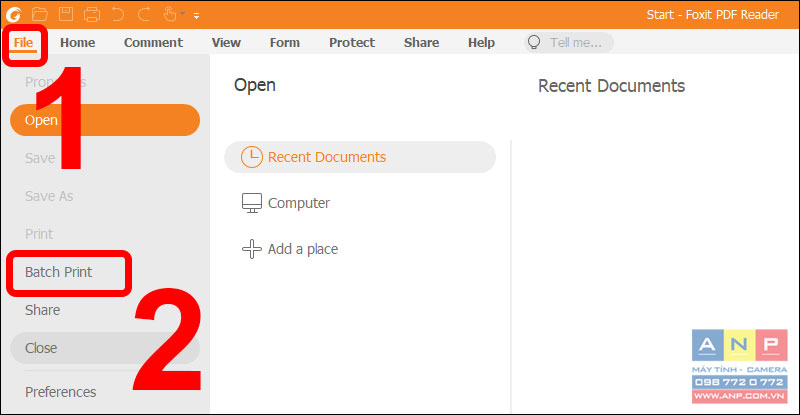Screen dimensions: 800x415
Task: Open the File tab
Action: coord(23,43)
